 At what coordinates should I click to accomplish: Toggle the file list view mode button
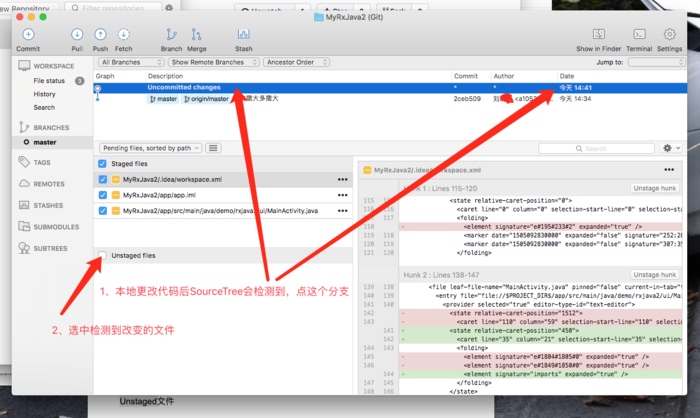(x=213, y=148)
